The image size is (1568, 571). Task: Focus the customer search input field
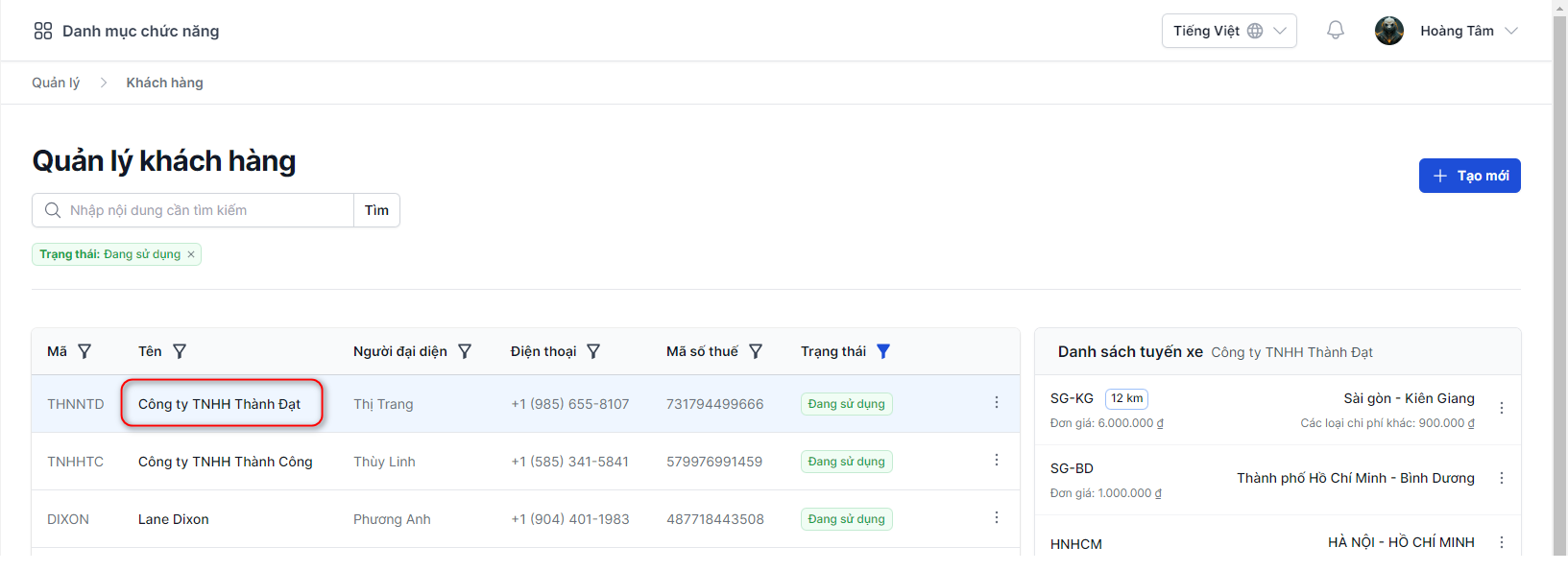click(206, 210)
